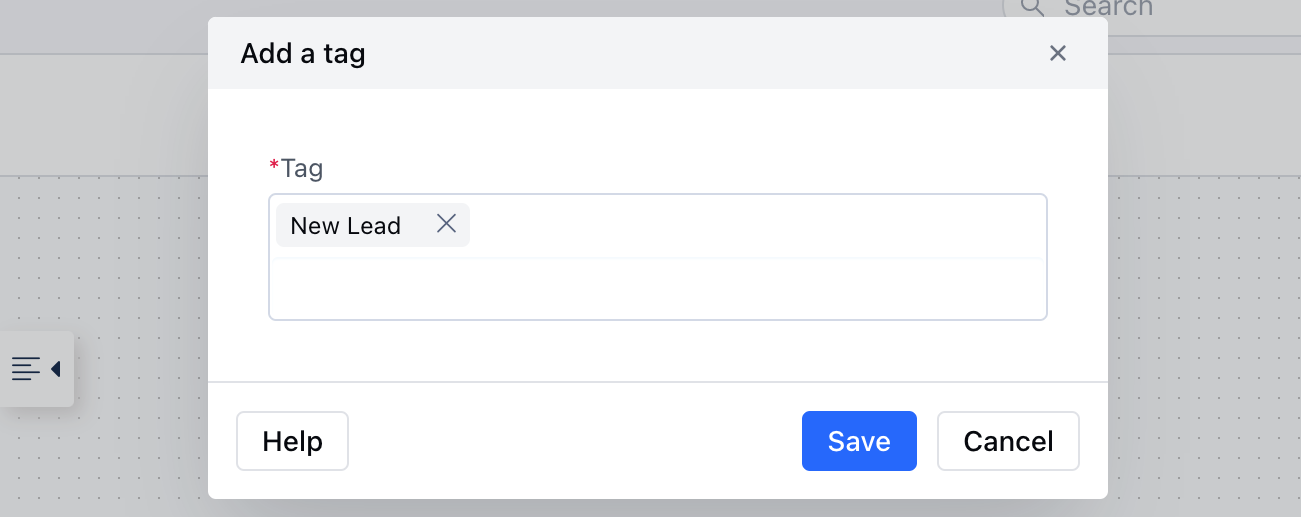Open Help for adding a tag
Screen dimensions: 1301x517
coord(292,441)
